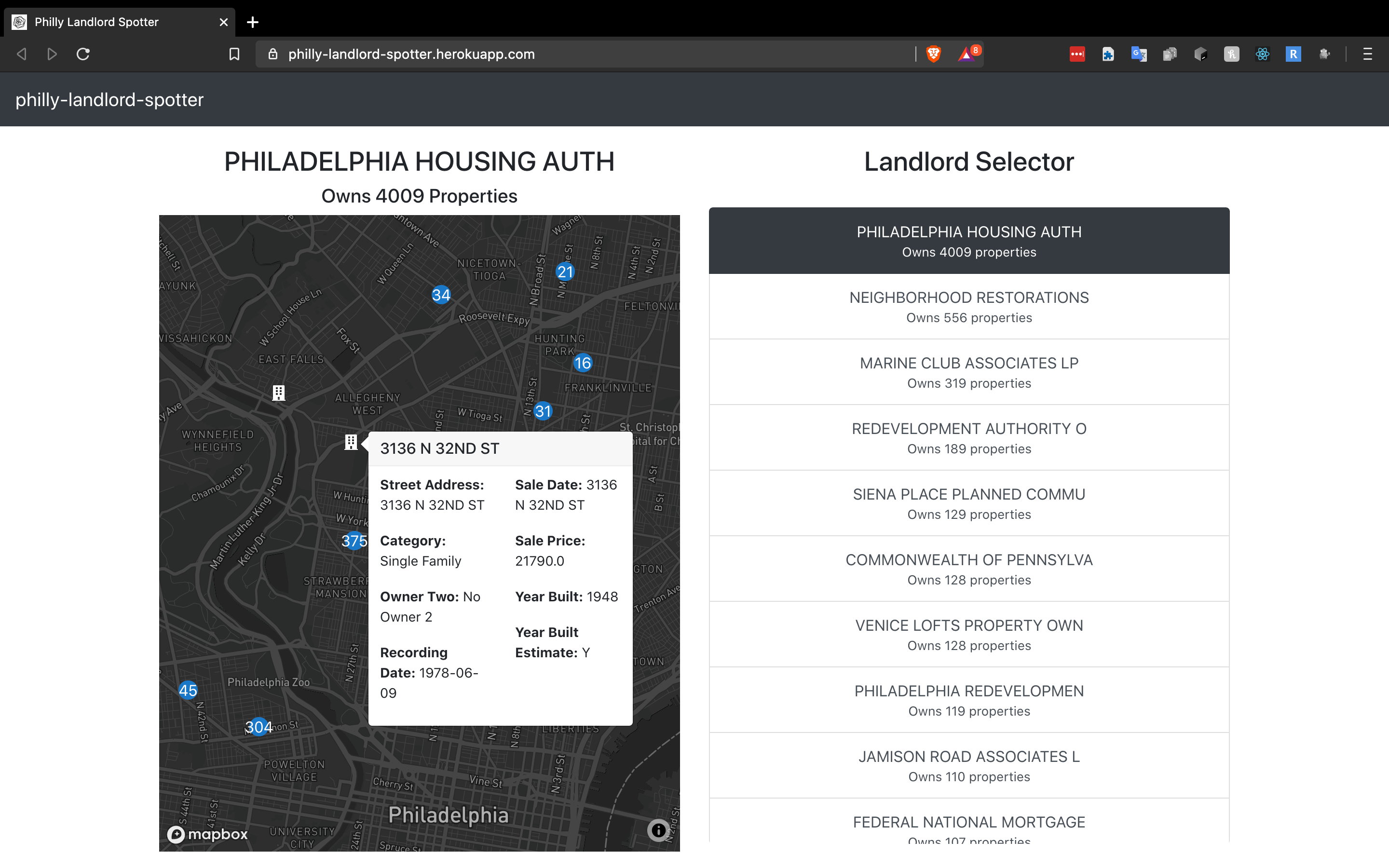Choose VENICE LOFTS PROPERTY OWN entry
Image resolution: width=1389 pixels, height=868 pixels.
coord(969,634)
